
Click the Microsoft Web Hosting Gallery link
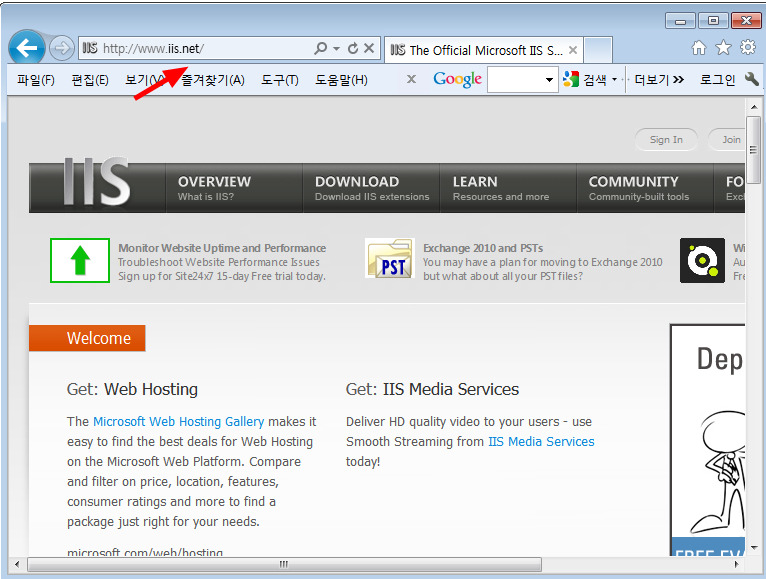pyautogui.click(x=178, y=422)
